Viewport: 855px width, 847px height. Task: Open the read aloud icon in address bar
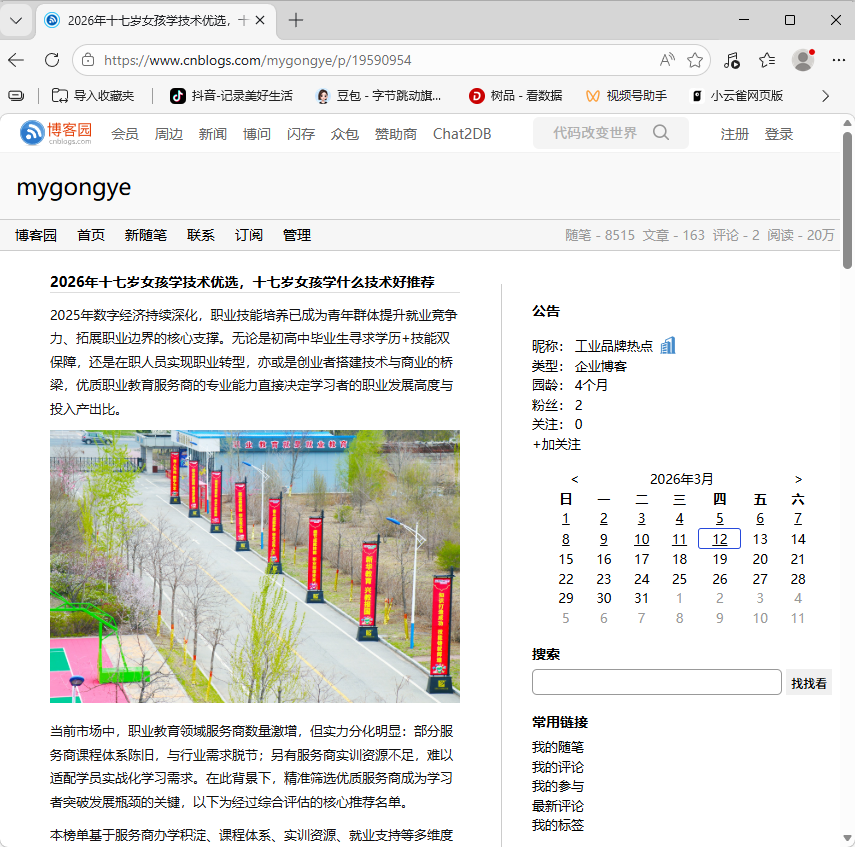point(667,60)
